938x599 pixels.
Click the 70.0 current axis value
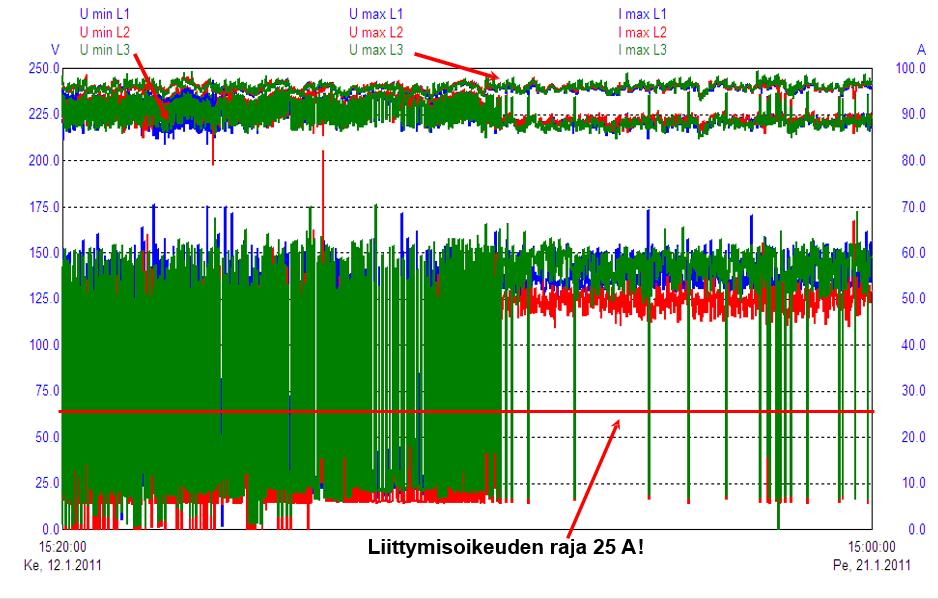913,207
